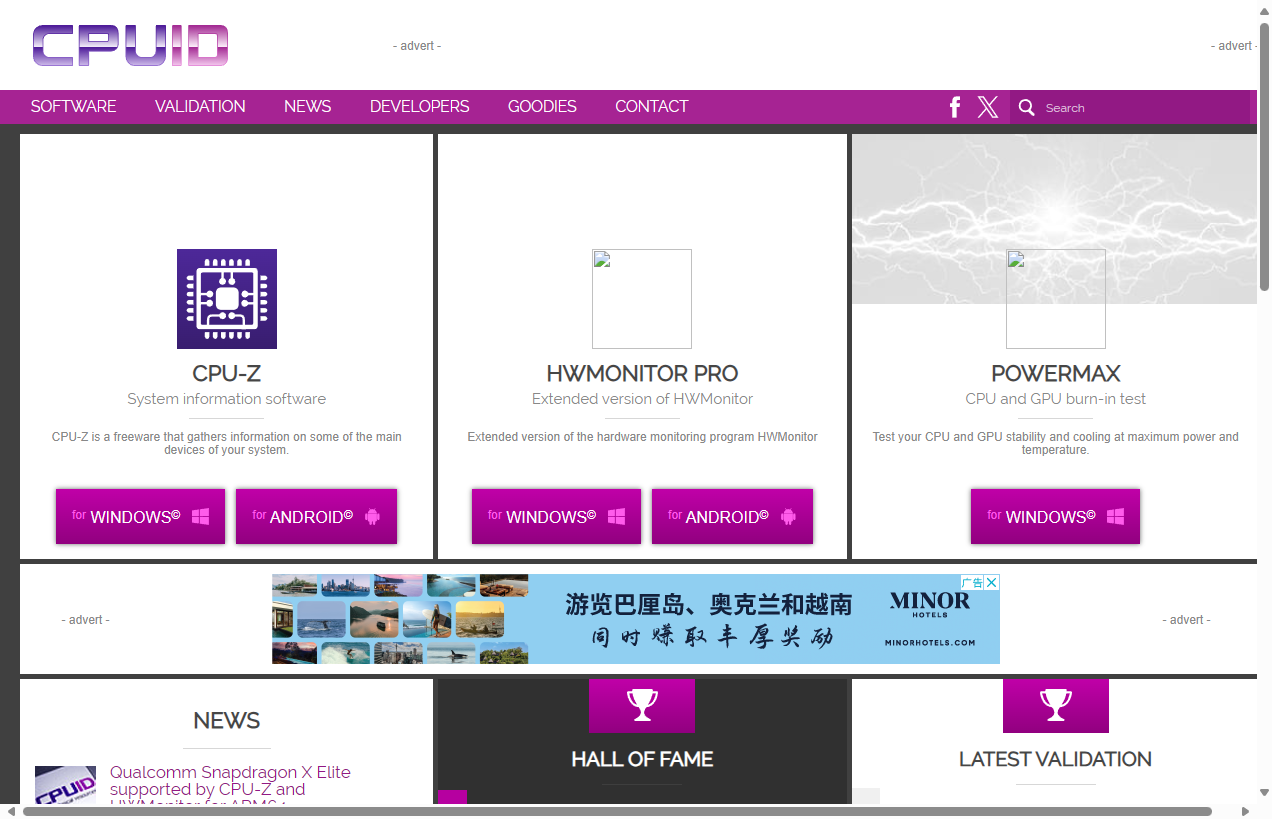This screenshot has height=819, width=1272.
Task: Download CPU-Z for Android
Action: click(316, 516)
